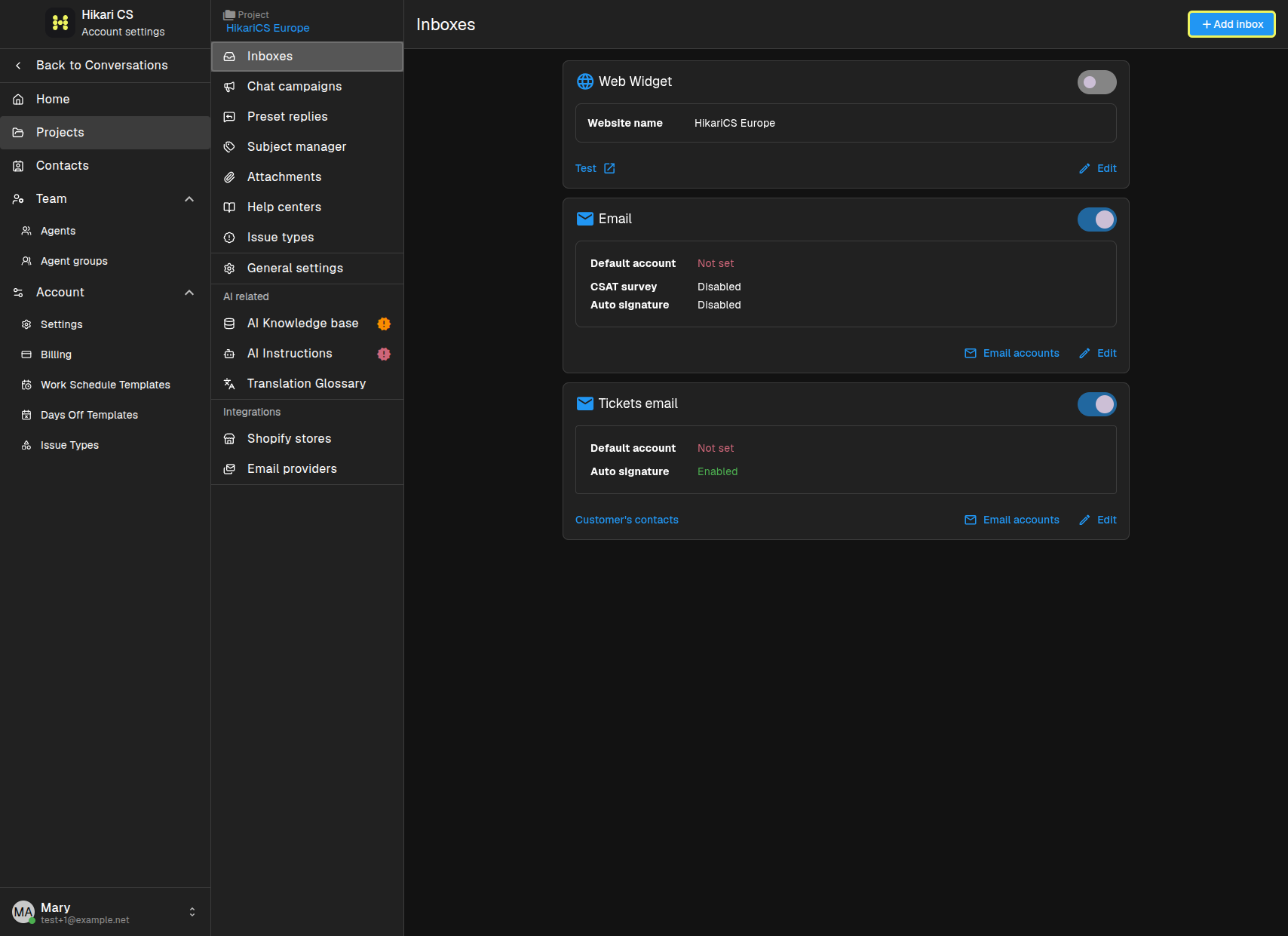Open Email accounts for Tickets email
Viewport: 1288px width, 936px height.
pyautogui.click(x=1012, y=520)
